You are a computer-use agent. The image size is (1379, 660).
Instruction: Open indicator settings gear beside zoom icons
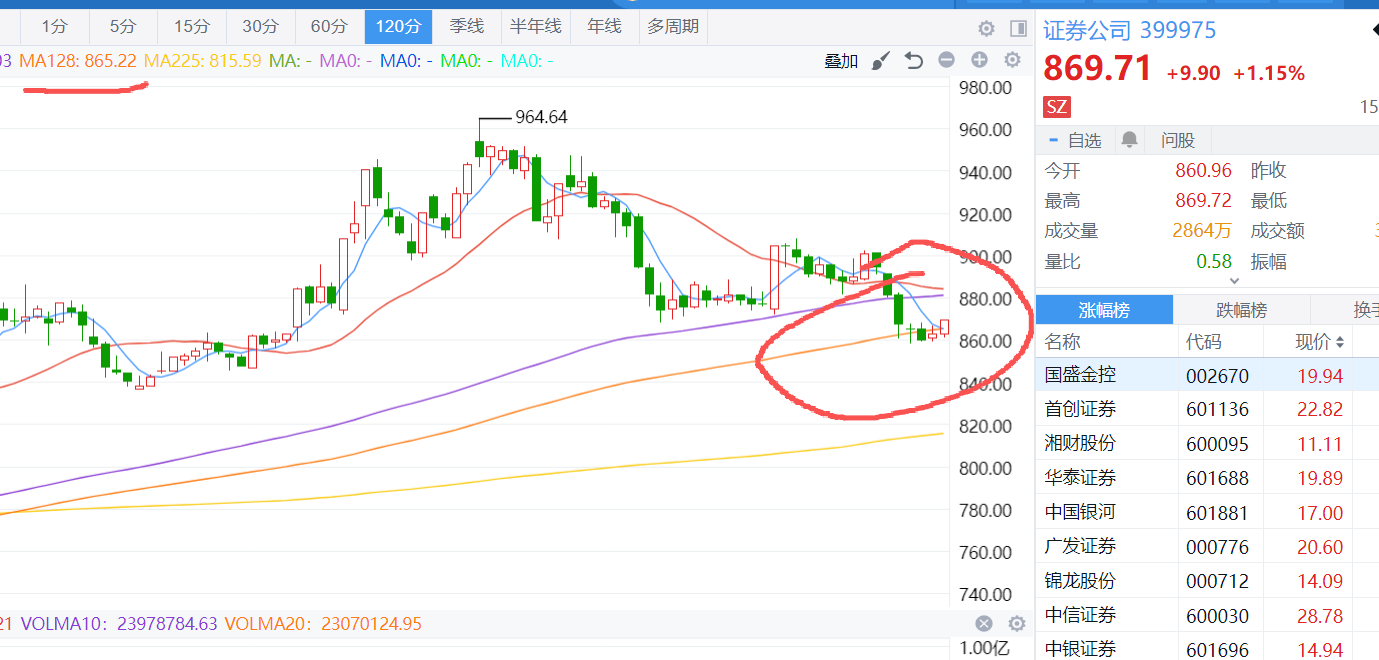pyautogui.click(x=1012, y=61)
